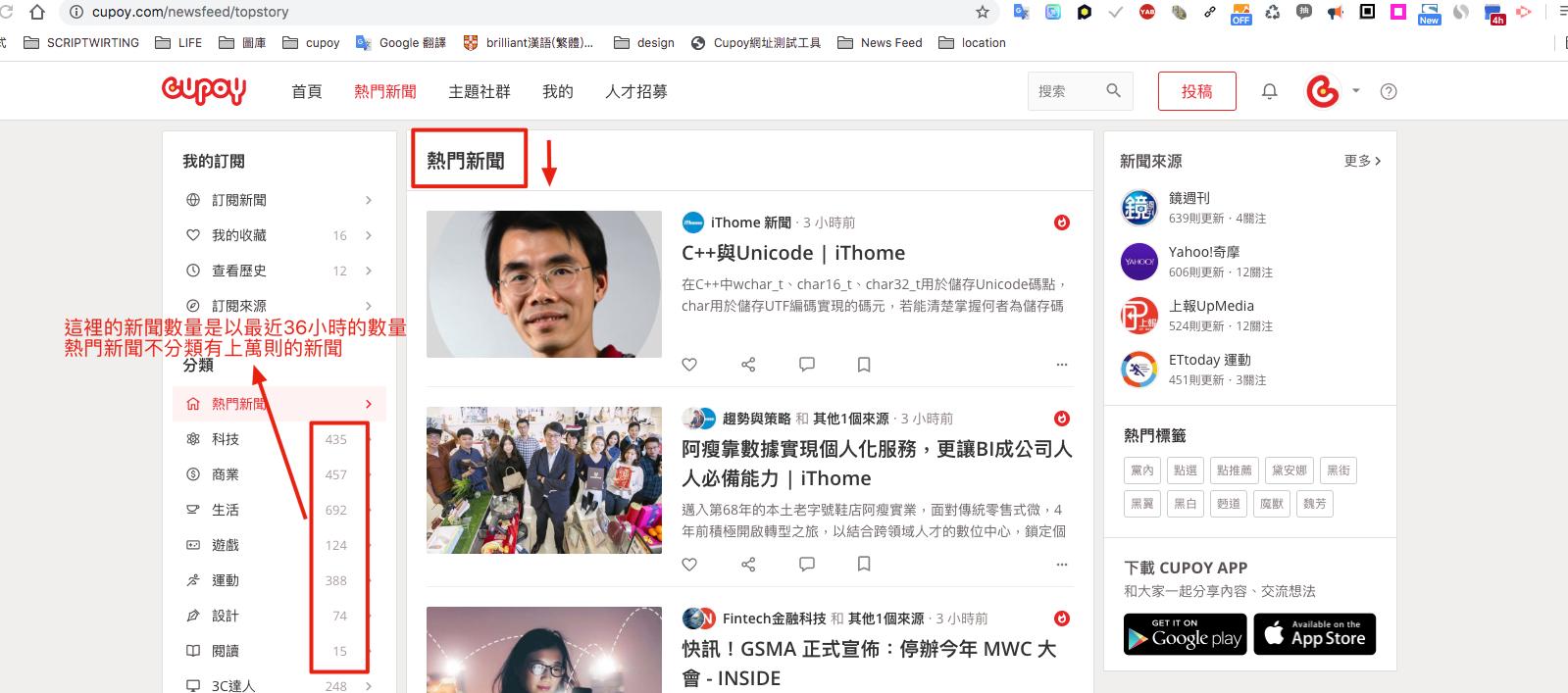This screenshot has height=693, width=1568.
Task: Share the 阿瘦 article
Action: tap(748, 565)
